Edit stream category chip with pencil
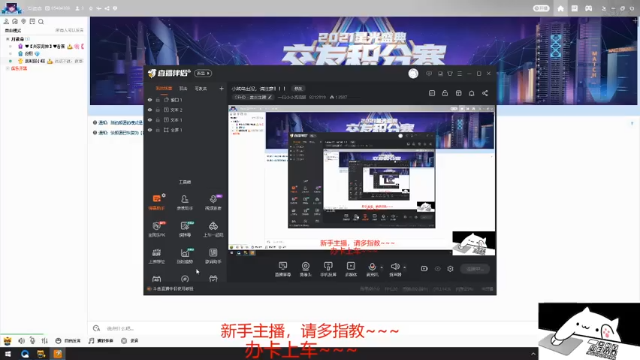Viewport: 640px width, 360px height. 253,97
